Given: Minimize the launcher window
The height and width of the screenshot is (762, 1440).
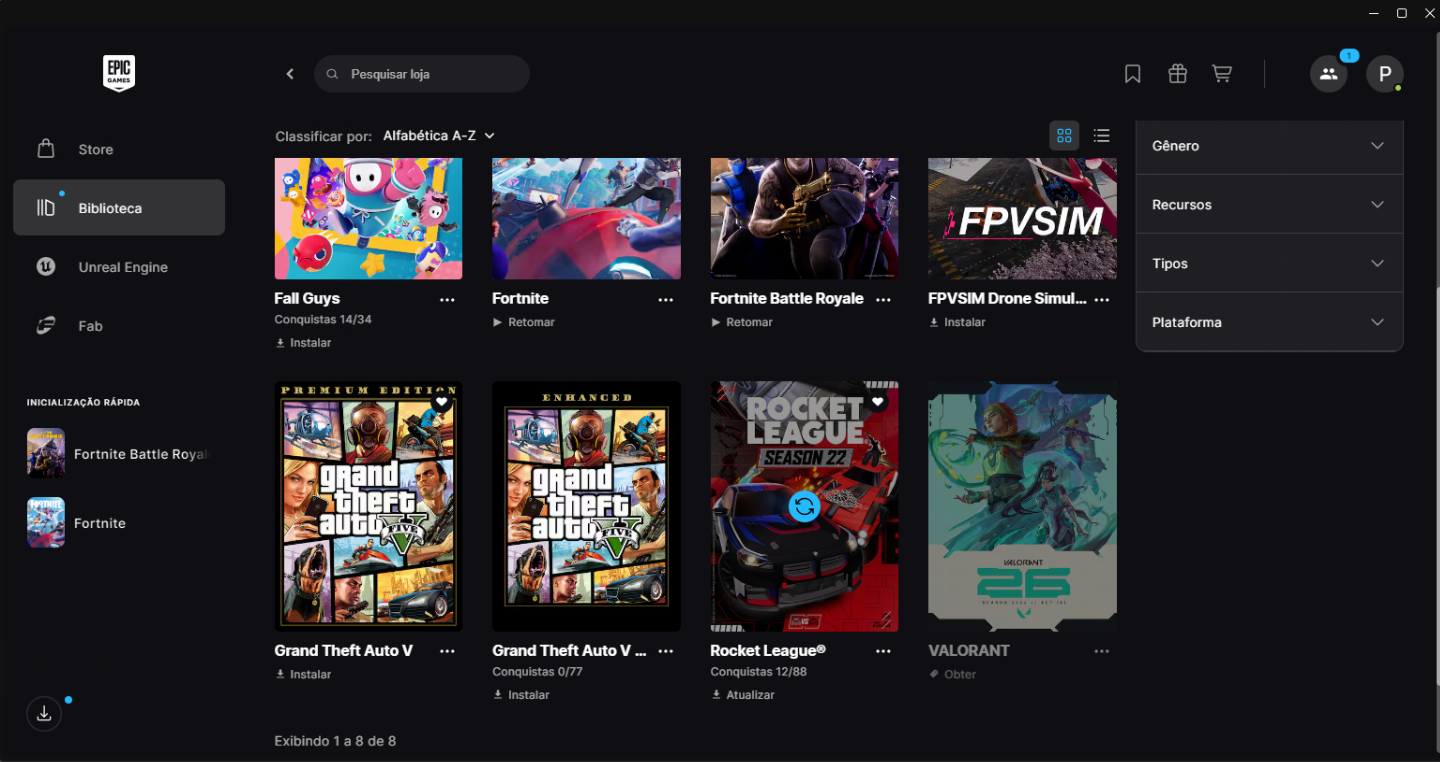Looking at the screenshot, I should [x=1373, y=13].
